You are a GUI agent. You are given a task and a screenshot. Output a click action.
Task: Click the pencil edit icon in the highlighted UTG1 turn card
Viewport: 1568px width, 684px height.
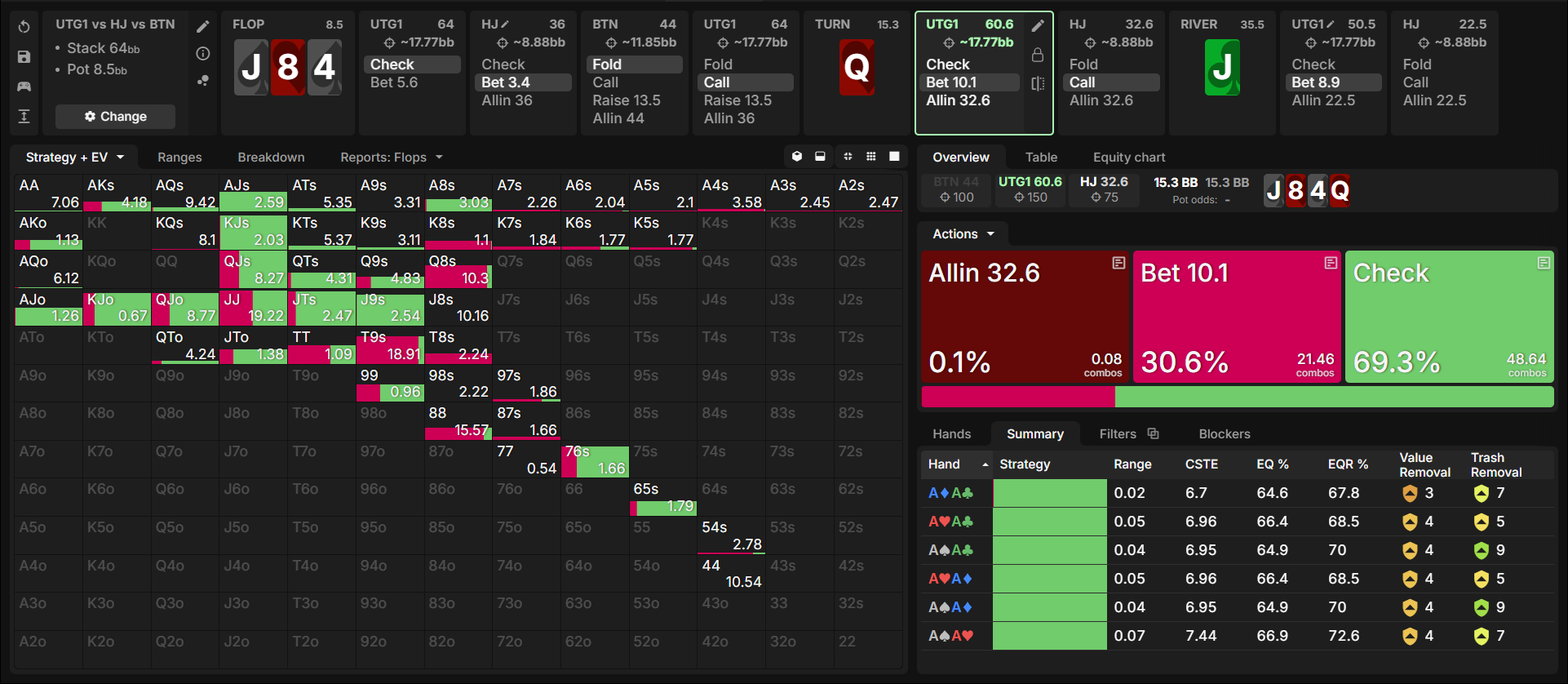(1038, 26)
